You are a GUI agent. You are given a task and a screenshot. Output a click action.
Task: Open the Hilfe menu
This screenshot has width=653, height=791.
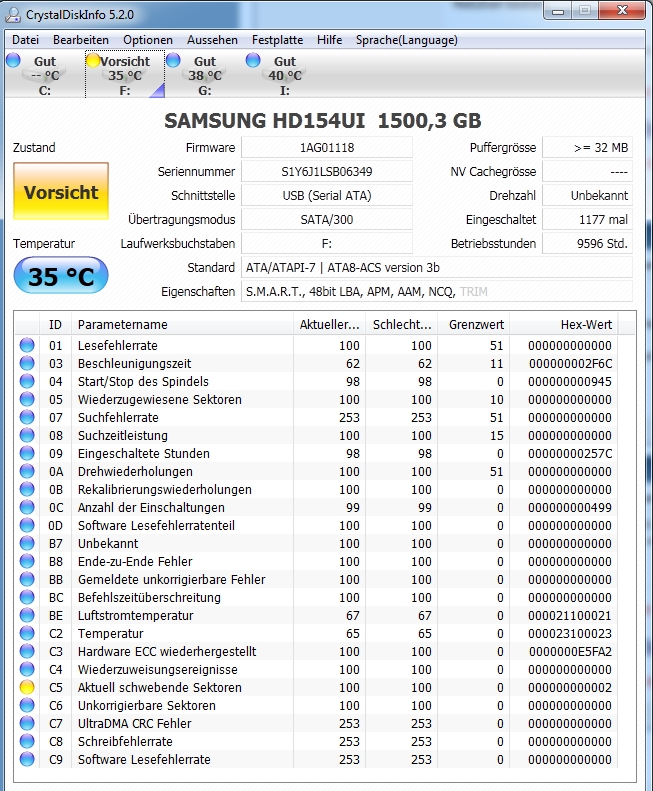tap(330, 40)
